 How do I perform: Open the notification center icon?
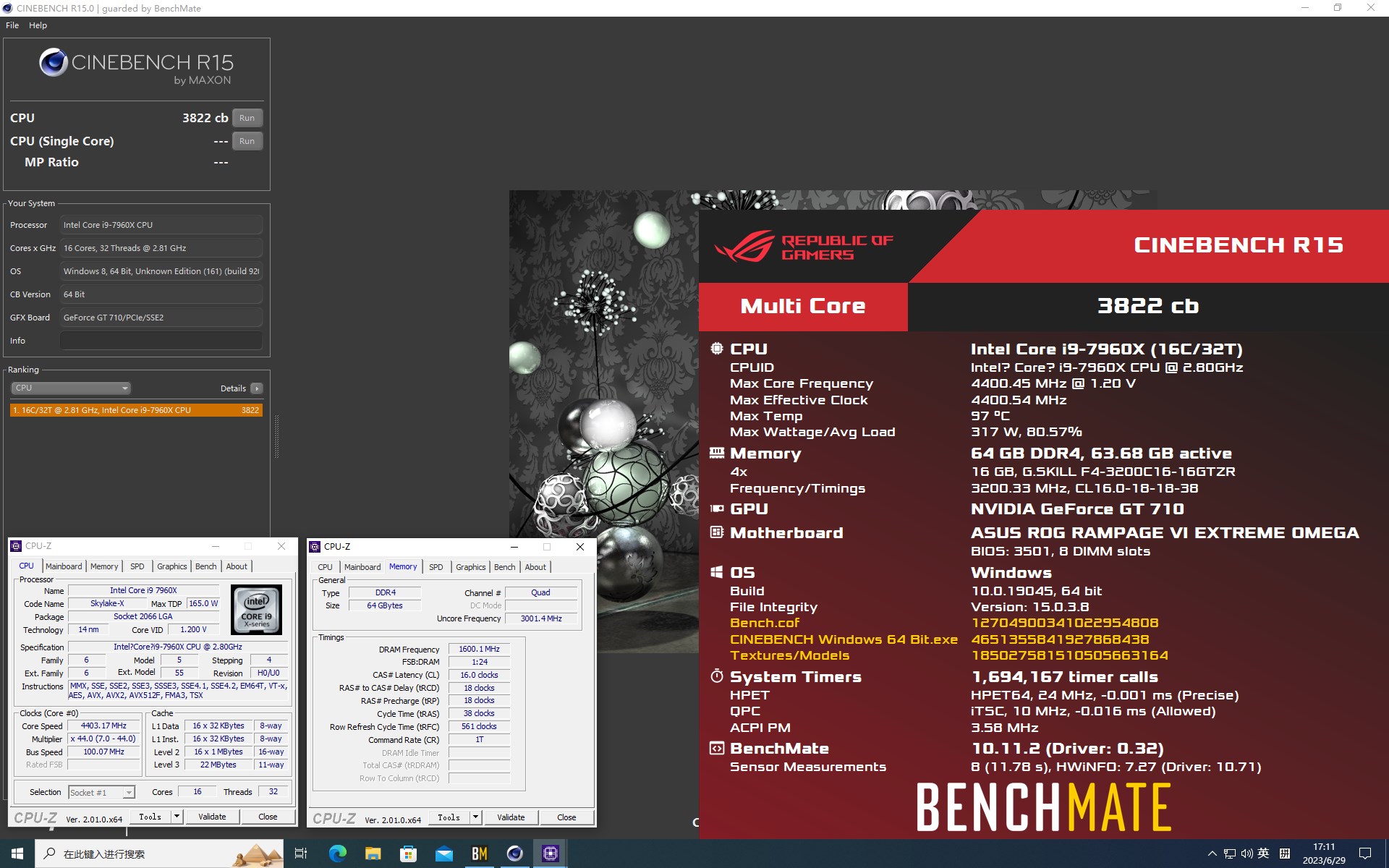tap(1365, 854)
